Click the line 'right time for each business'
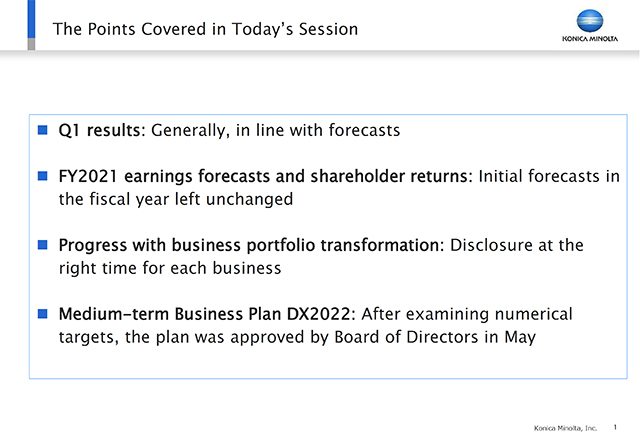The width and height of the screenshot is (640, 443). coord(170,268)
